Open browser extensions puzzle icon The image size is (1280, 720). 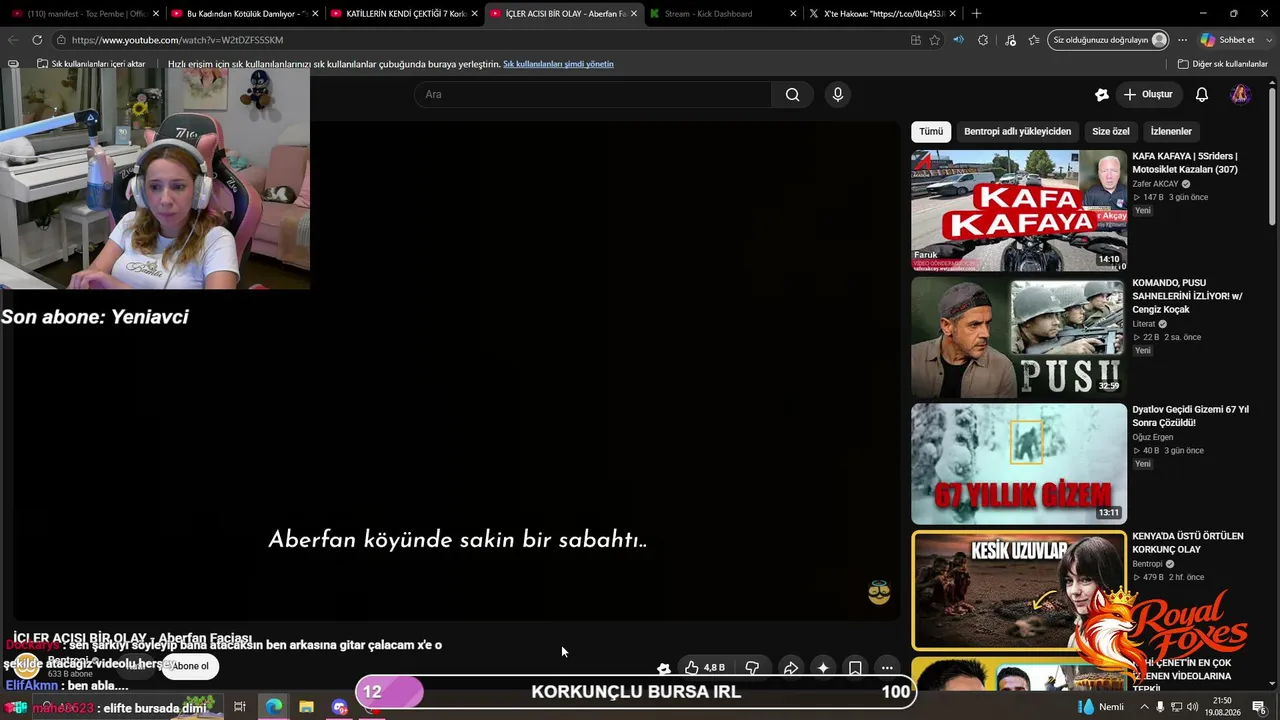983,40
